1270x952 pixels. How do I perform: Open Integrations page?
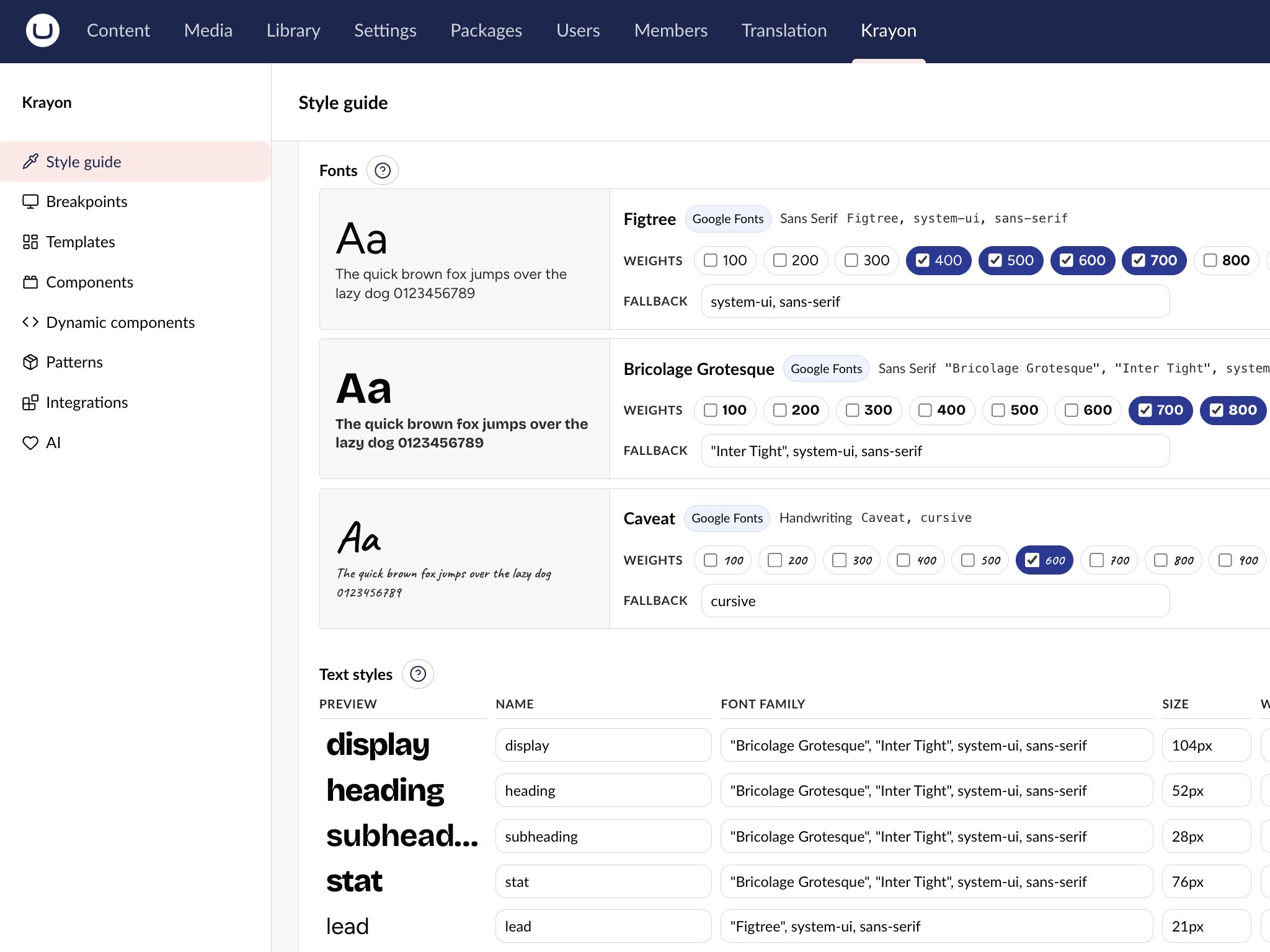point(135,402)
